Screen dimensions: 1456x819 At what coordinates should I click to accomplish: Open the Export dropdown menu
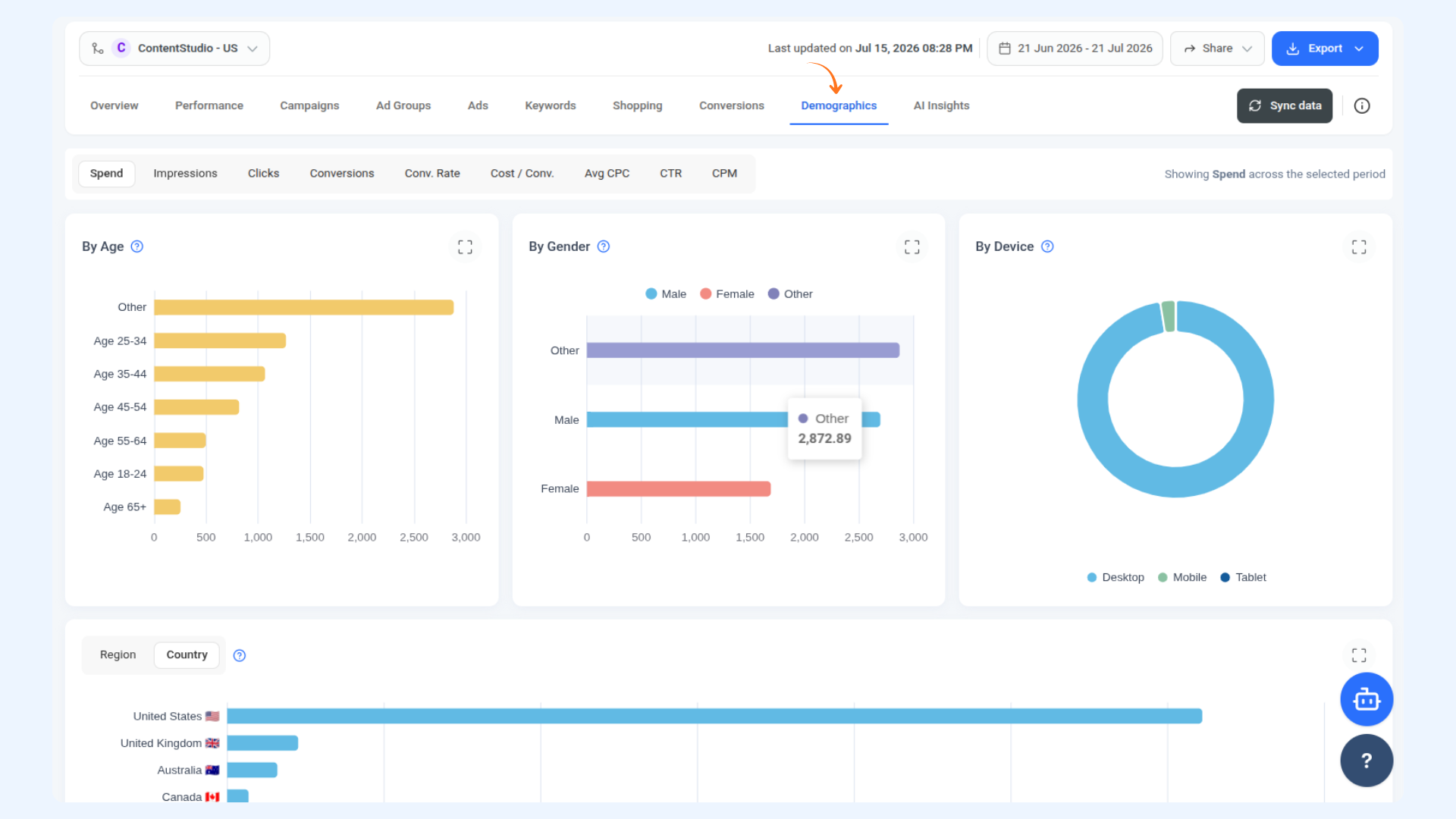coord(1325,49)
